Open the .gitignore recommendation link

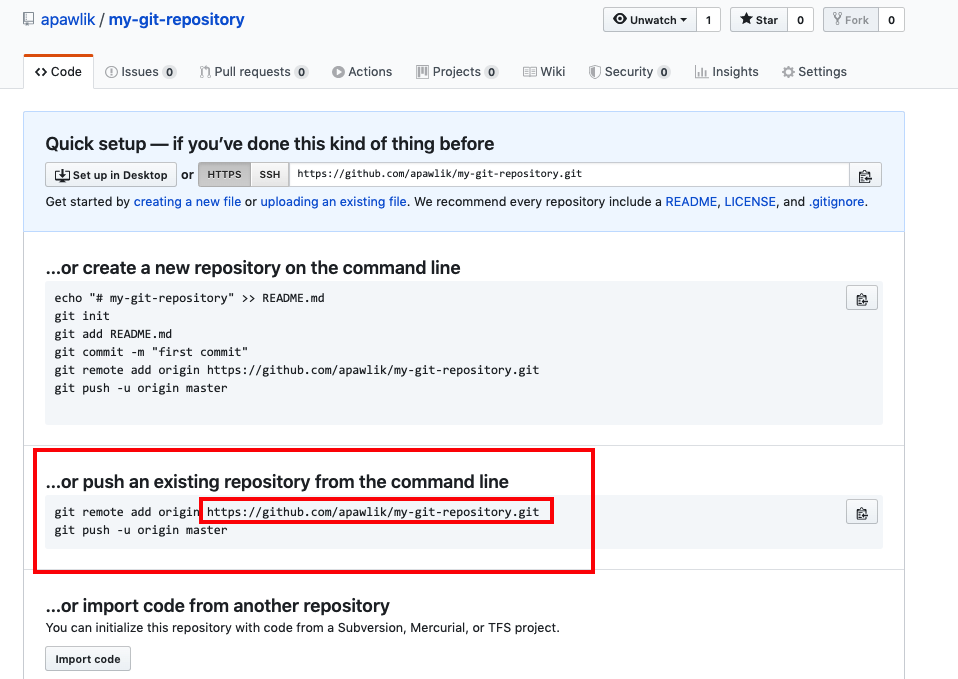point(836,202)
